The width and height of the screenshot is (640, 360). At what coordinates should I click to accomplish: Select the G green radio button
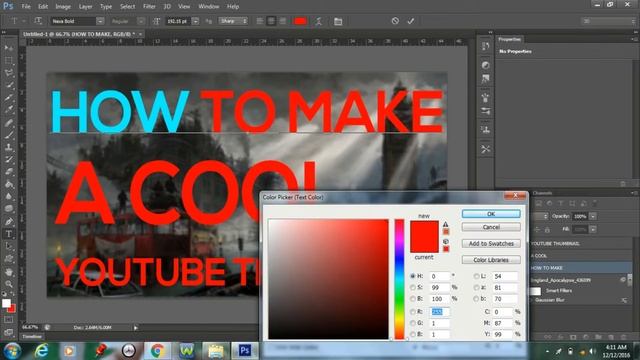point(412,323)
